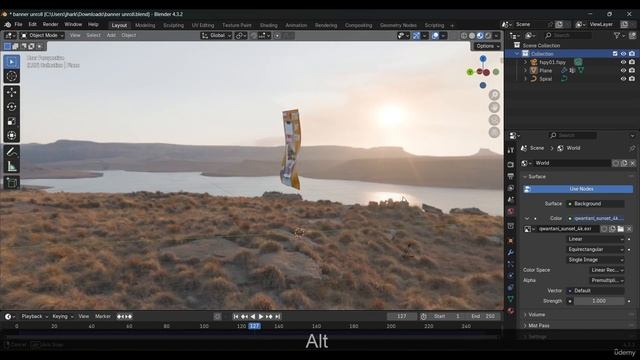640x360 pixels.
Task: Disable Spiral in renders camera icon
Action: tap(632, 79)
